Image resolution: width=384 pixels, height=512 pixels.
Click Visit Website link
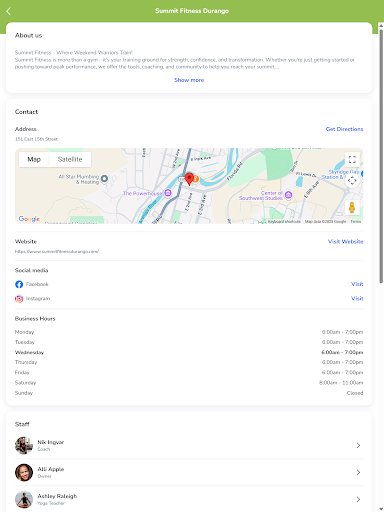(345, 242)
